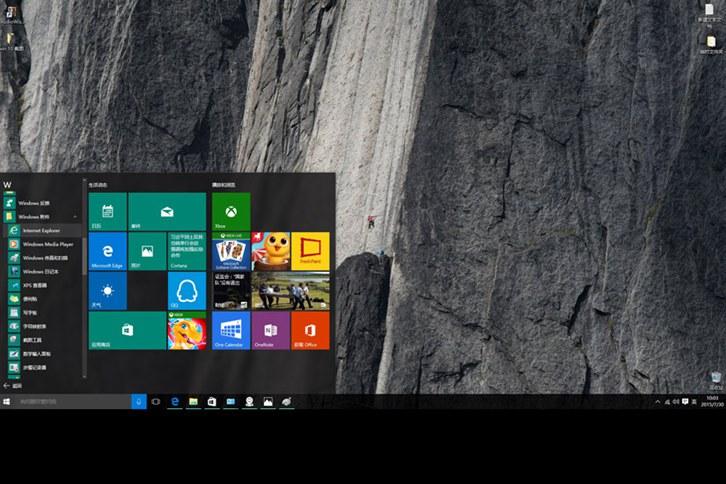Open the Photos app from taskbar
This screenshot has width=726, height=484.
pos(268,402)
